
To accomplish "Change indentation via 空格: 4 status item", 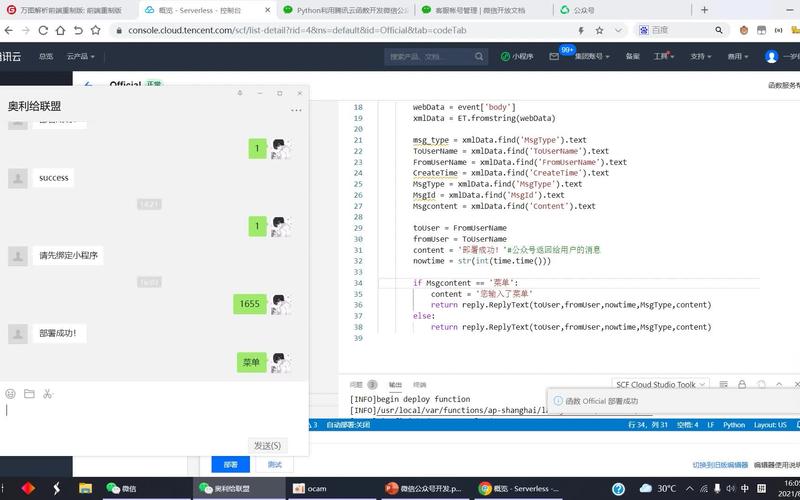I will (687, 425).
